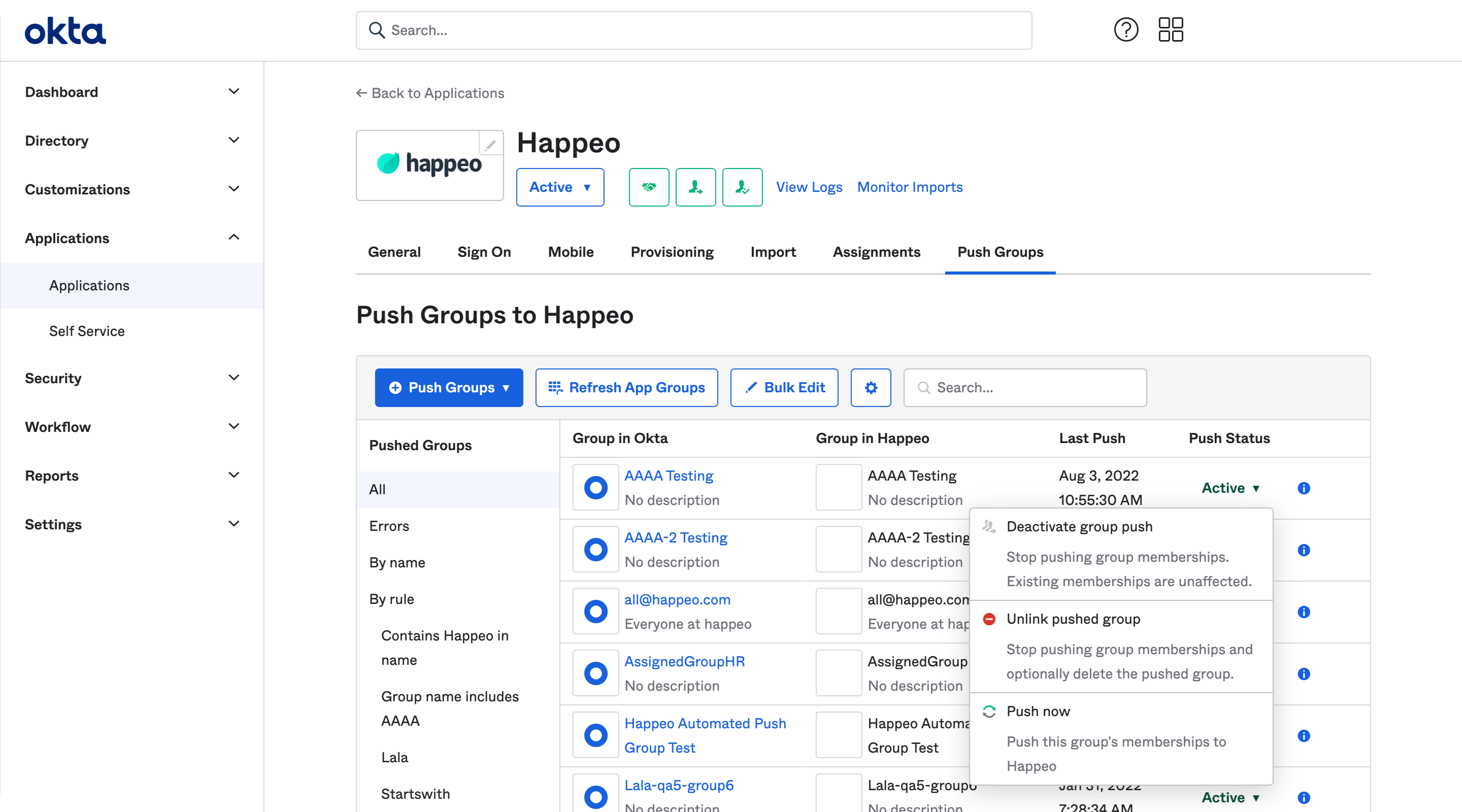The image size is (1462, 812).
Task: Switch to the Assignments tab
Action: 876,252
